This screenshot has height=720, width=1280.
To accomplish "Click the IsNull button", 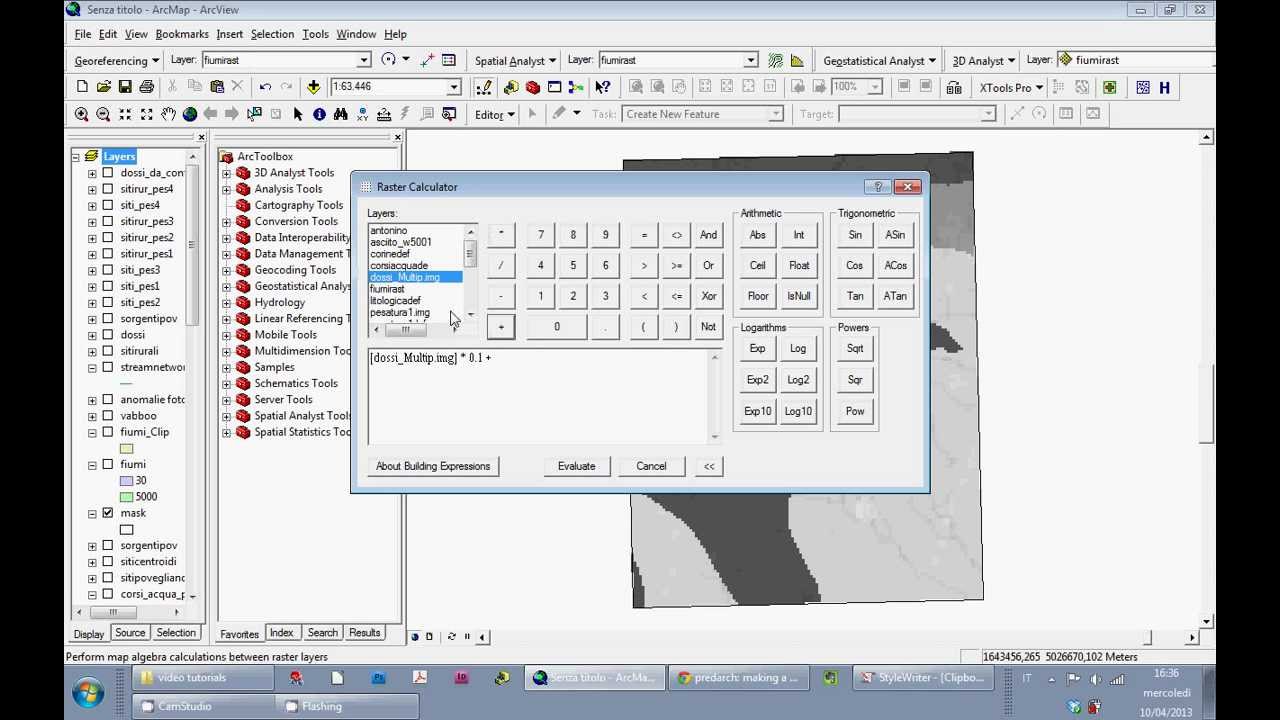I will click(799, 296).
